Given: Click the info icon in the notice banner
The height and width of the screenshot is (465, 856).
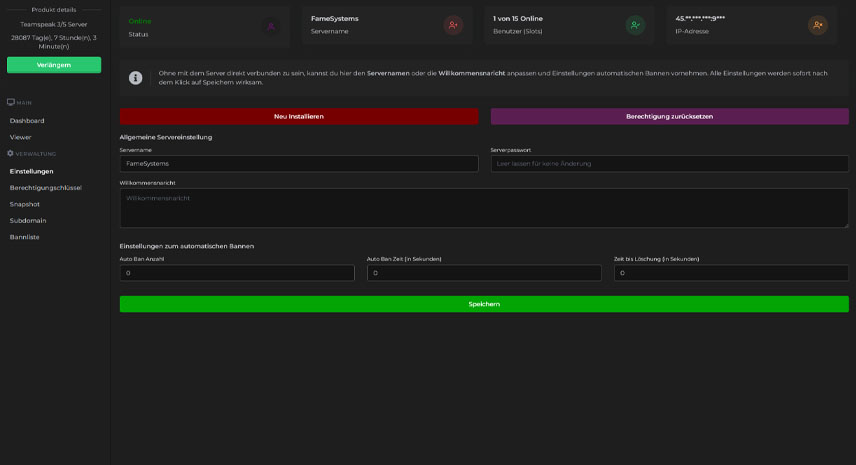Looking at the screenshot, I should click(135, 77).
